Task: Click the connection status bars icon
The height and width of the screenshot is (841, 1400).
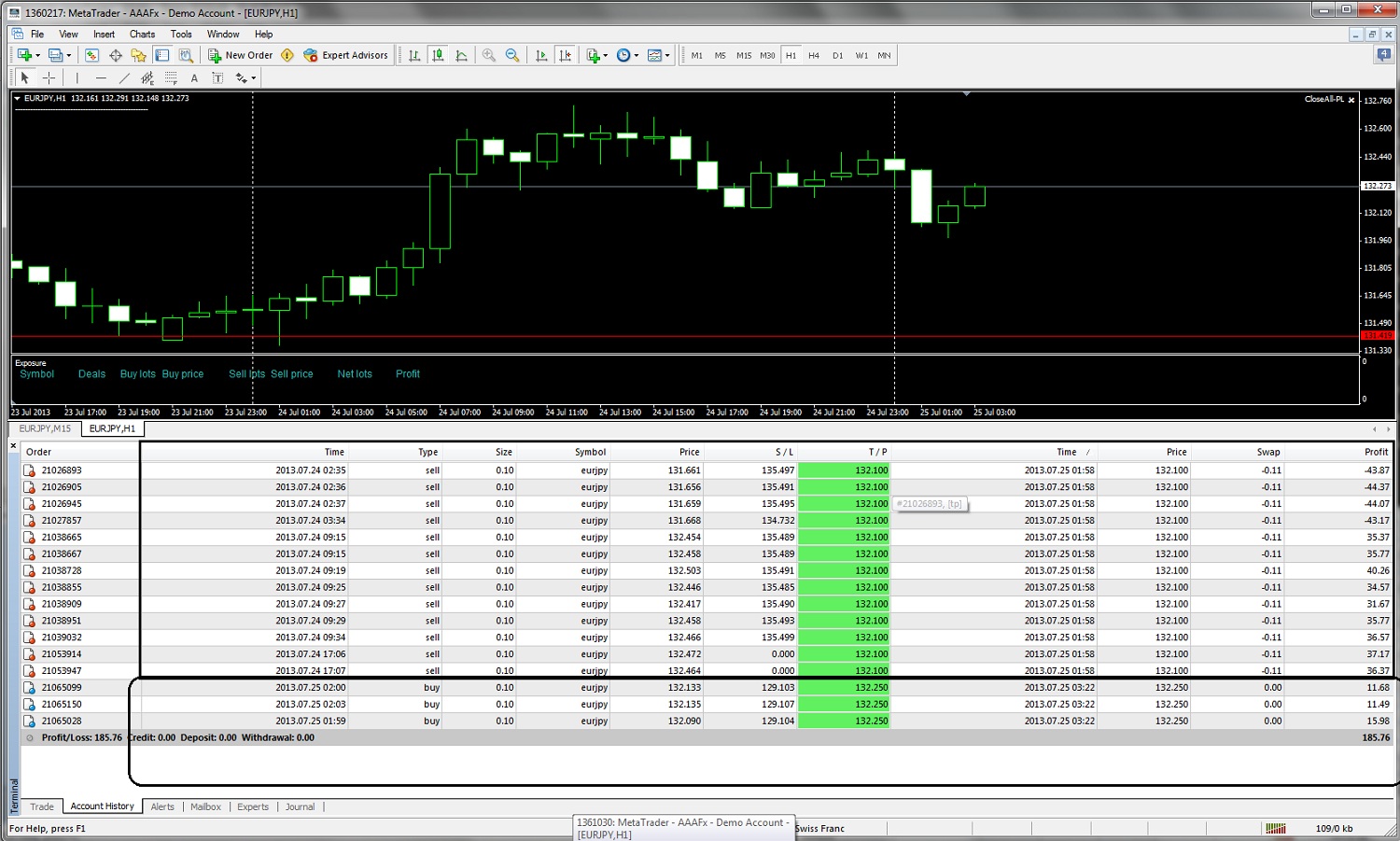Action: (1276, 828)
